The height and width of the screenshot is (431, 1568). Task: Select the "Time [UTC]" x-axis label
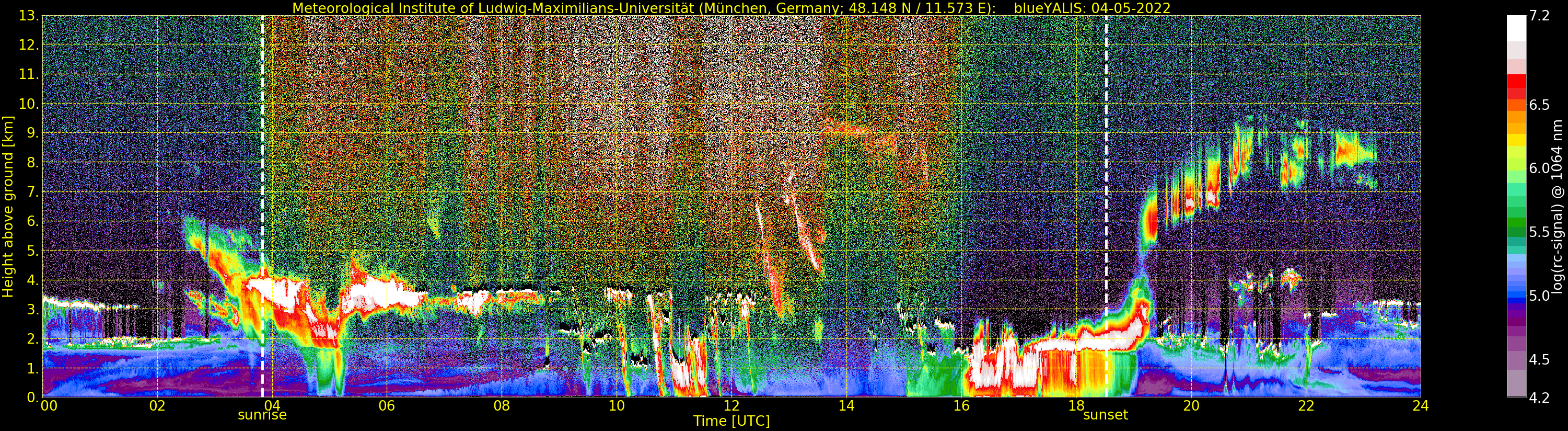tap(731, 421)
